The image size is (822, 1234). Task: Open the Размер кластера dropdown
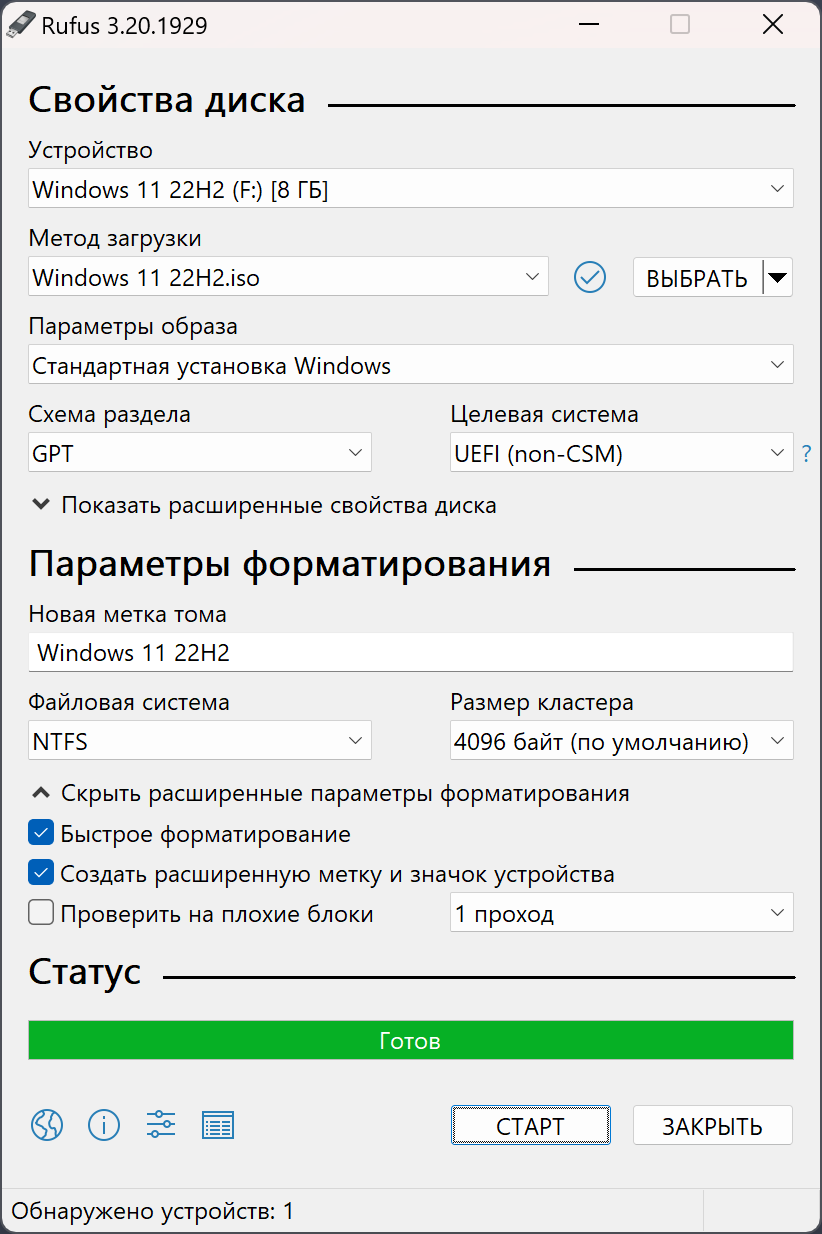click(x=621, y=740)
